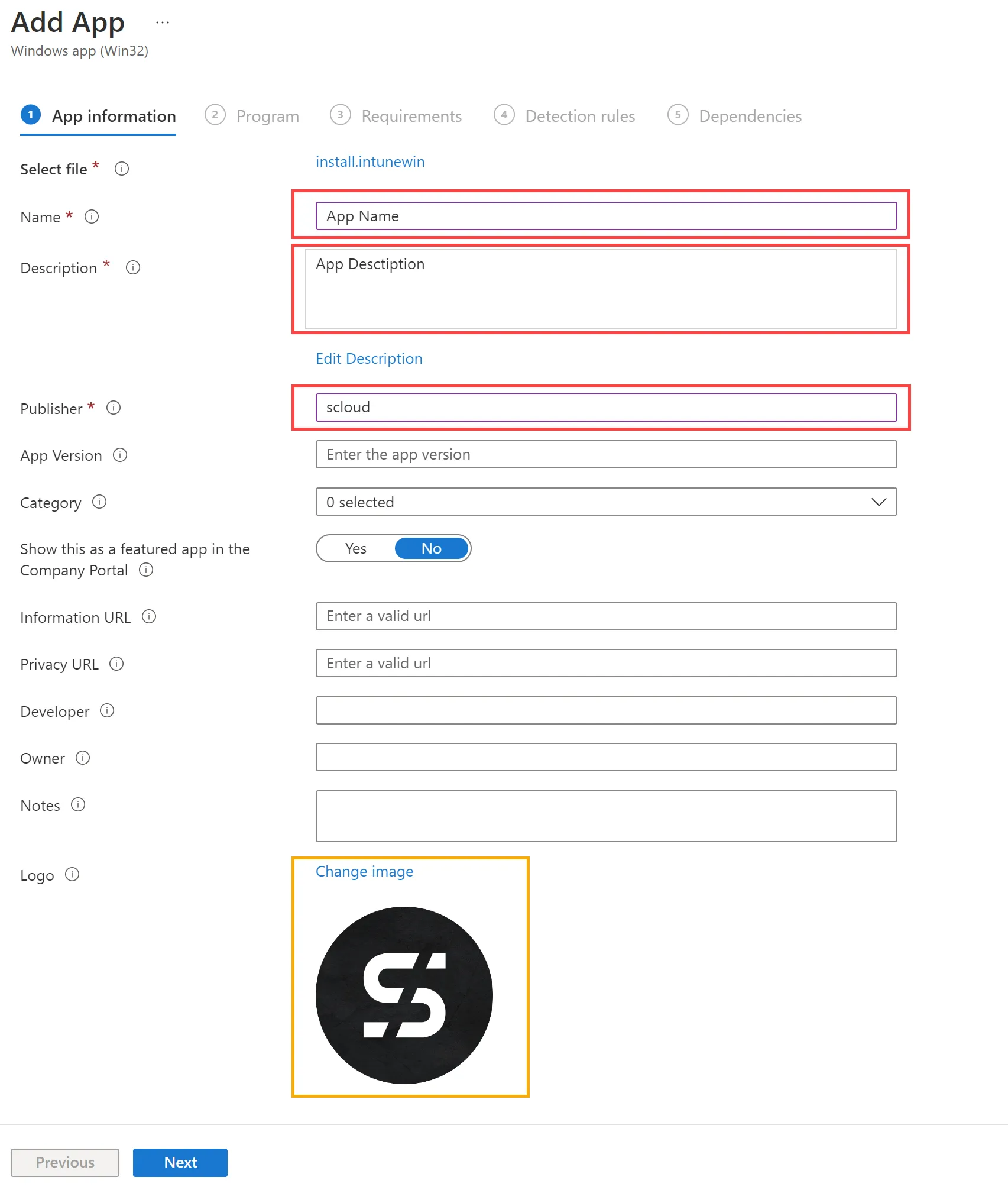Click step 4 circle for Detection rules
1008x1190 pixels.
click(504, 115)
